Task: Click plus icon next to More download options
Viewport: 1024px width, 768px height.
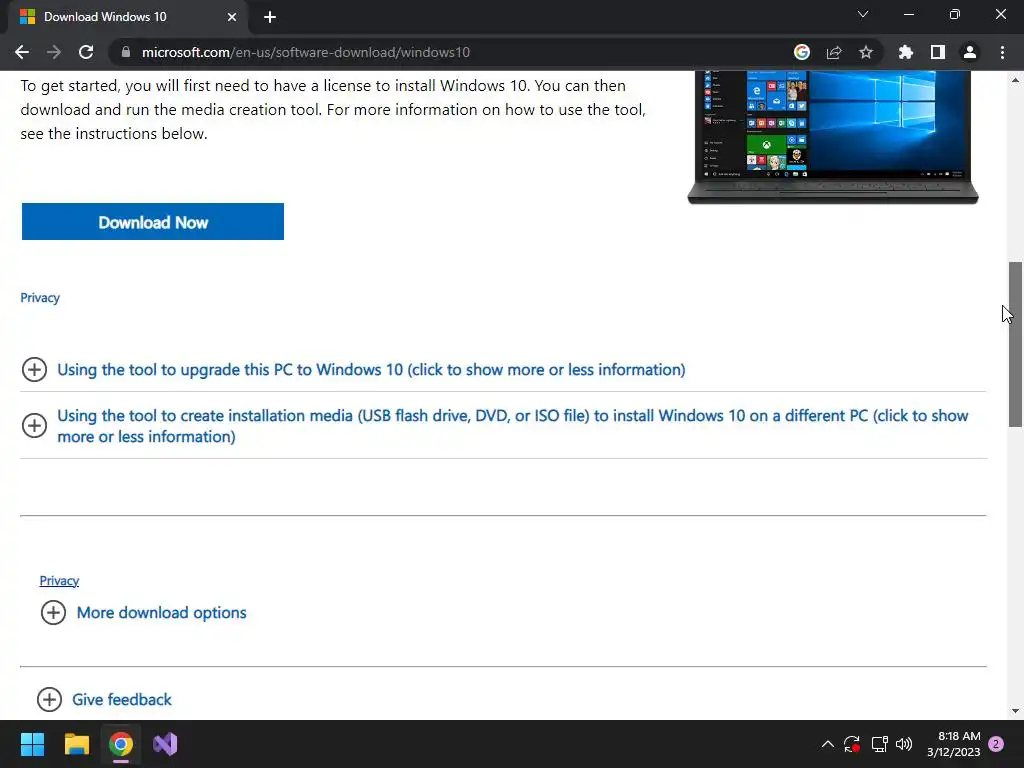Action: 54,613
